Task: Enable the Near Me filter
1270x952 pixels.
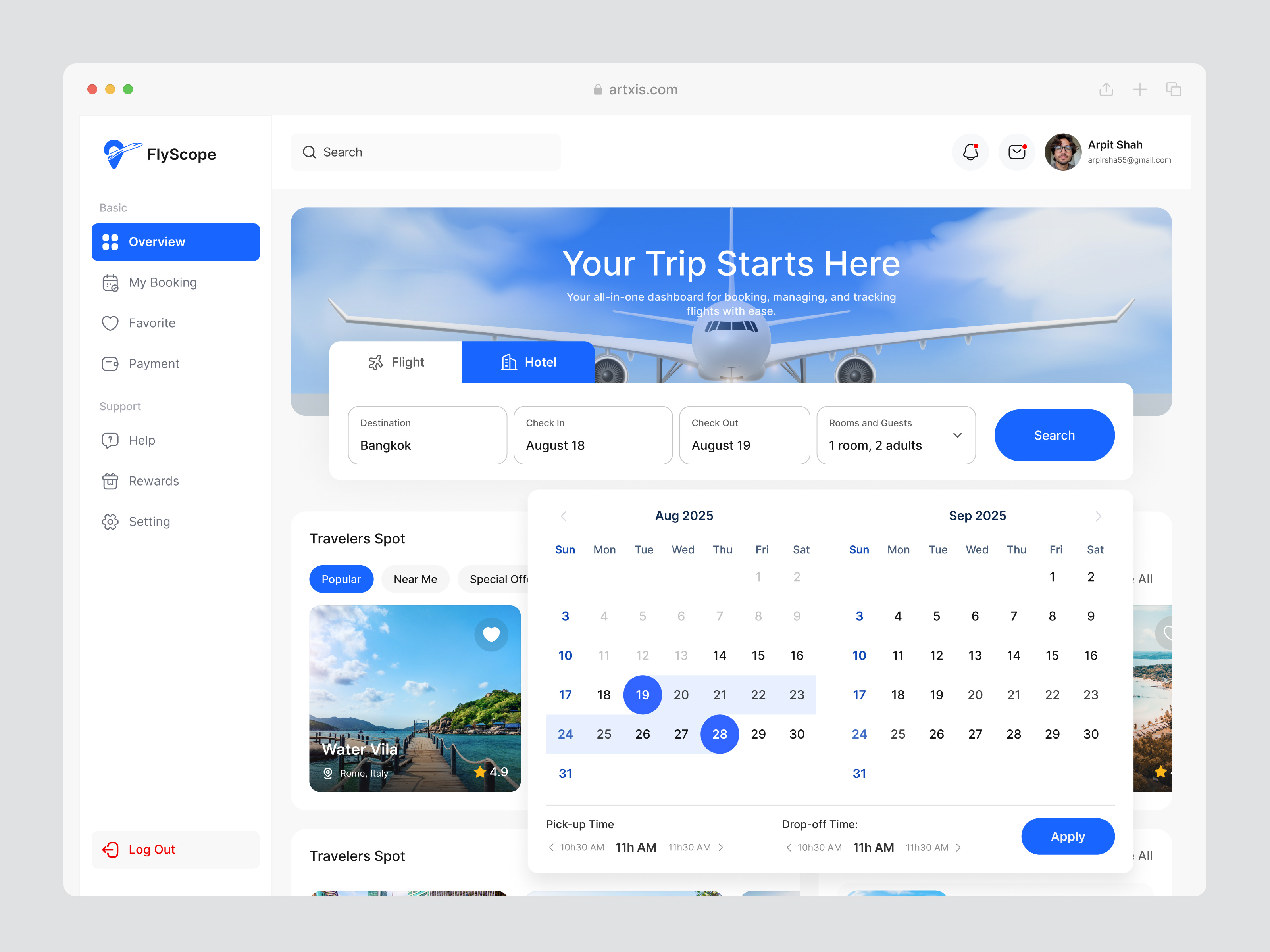Action: (x=415, y=579)
